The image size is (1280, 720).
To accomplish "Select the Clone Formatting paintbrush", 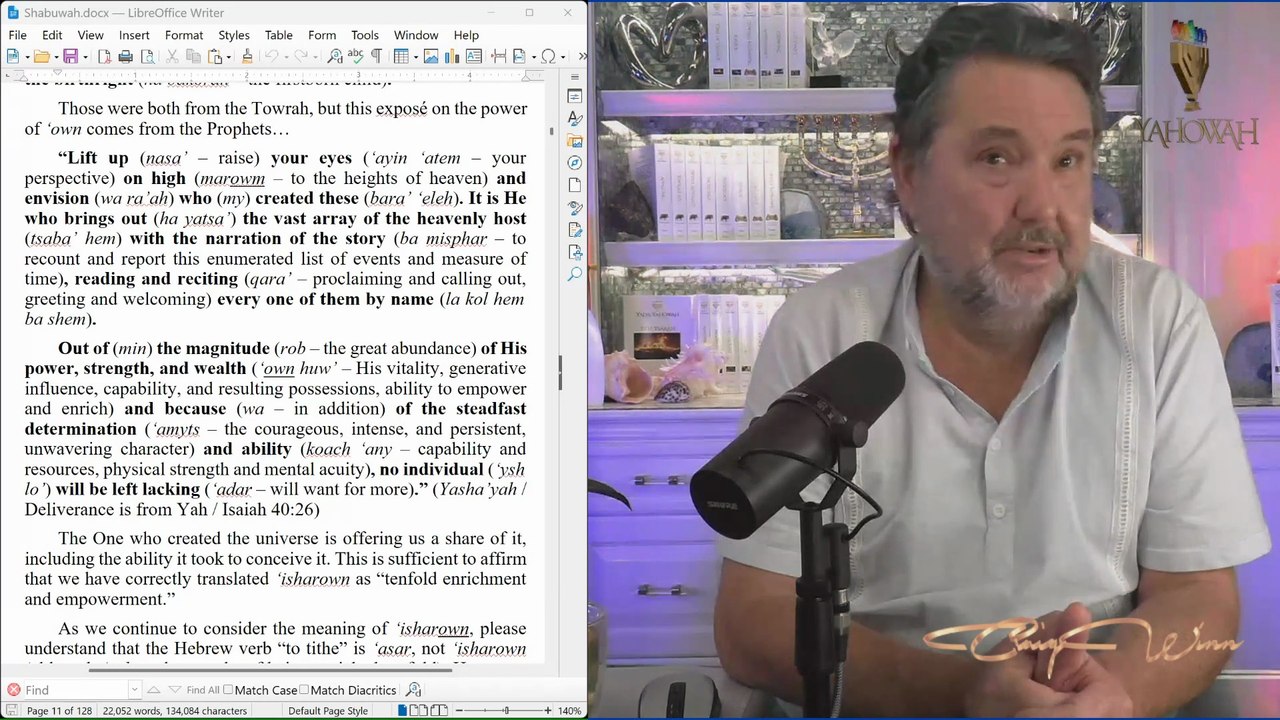I will [247, 57].
